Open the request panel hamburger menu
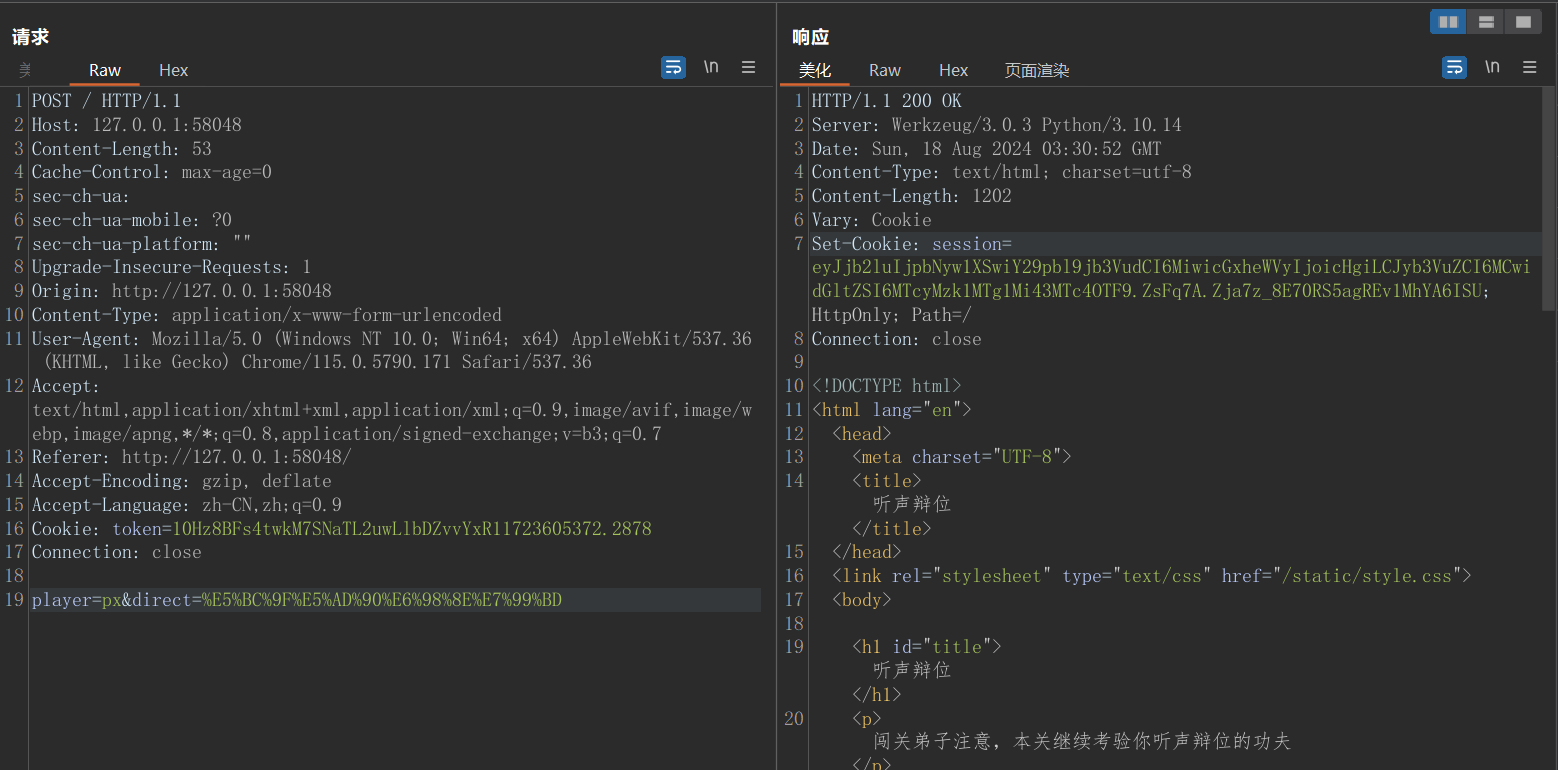This screenshot has height=770, width=1558. pyautogui.click(x=748, y=67)
